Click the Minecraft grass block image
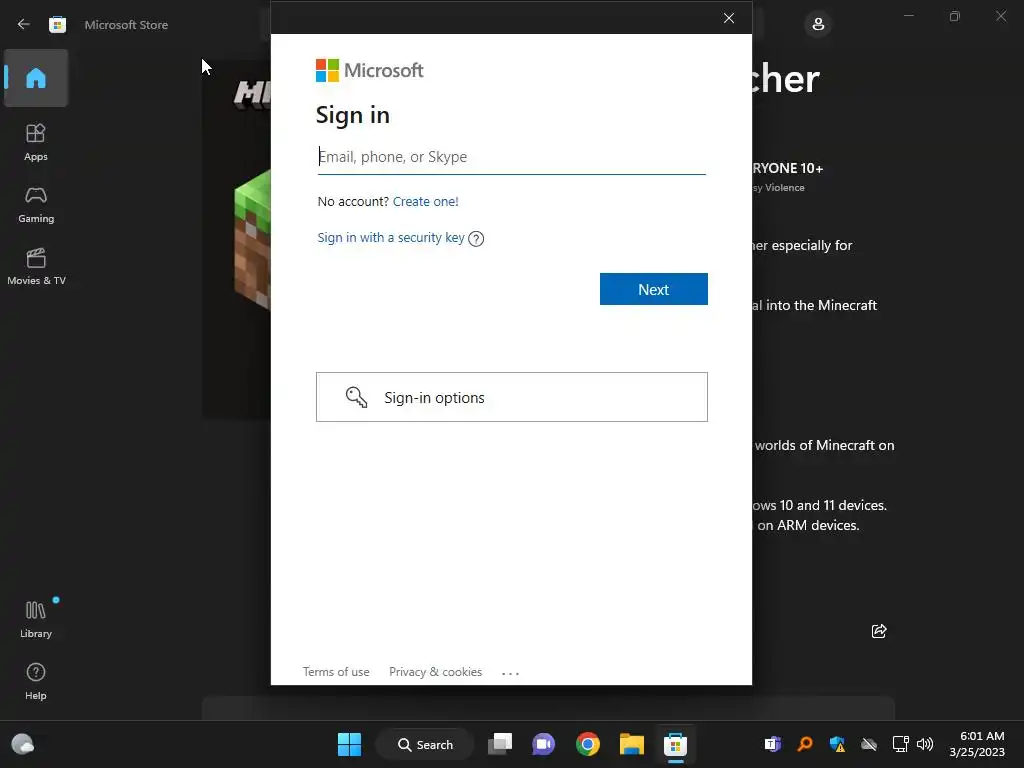The height and width of the screenshot is (768, 1024). point(253,238)
